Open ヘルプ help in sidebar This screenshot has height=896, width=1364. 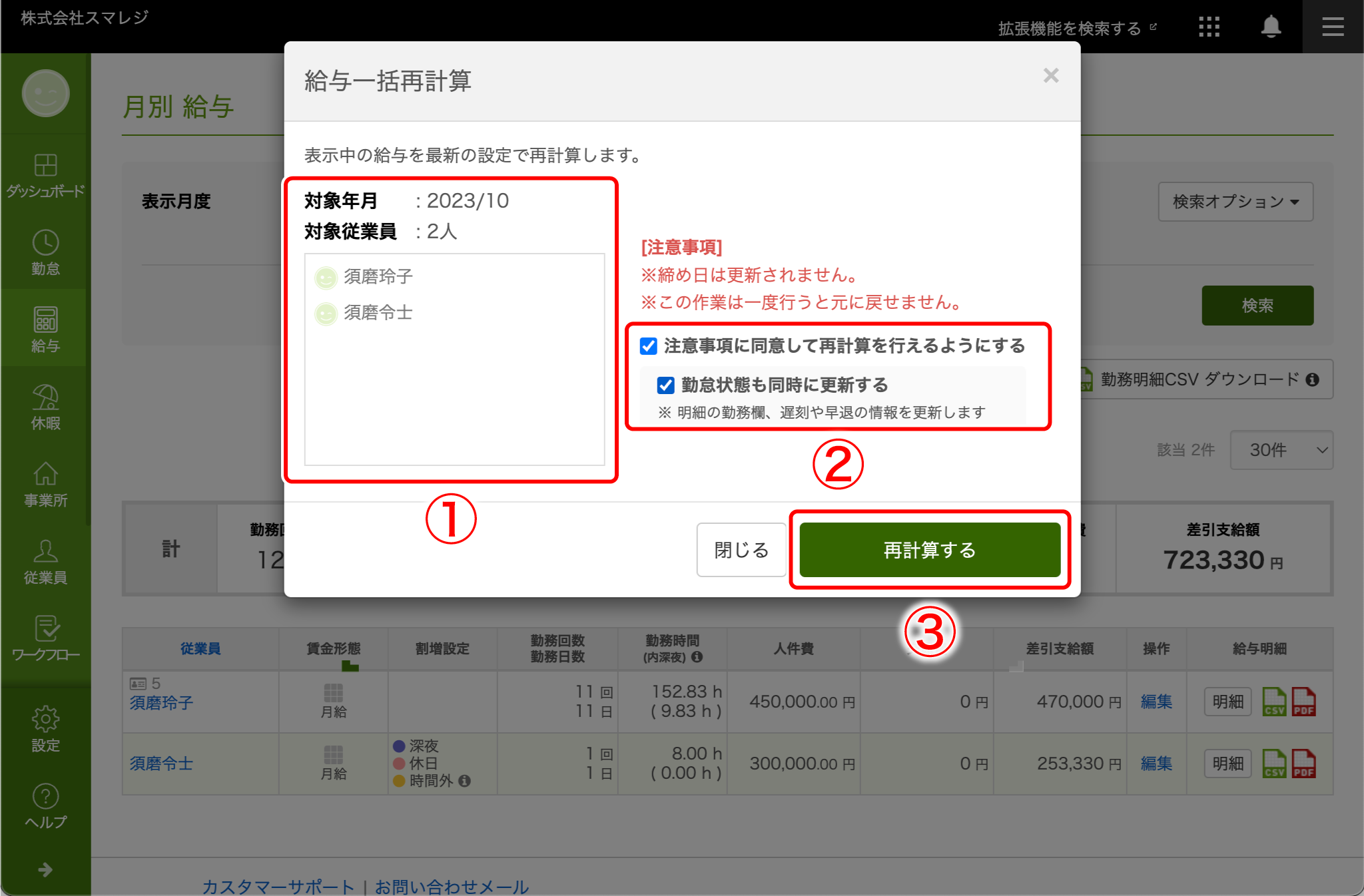pyautogui.click(x=45, y=806)
